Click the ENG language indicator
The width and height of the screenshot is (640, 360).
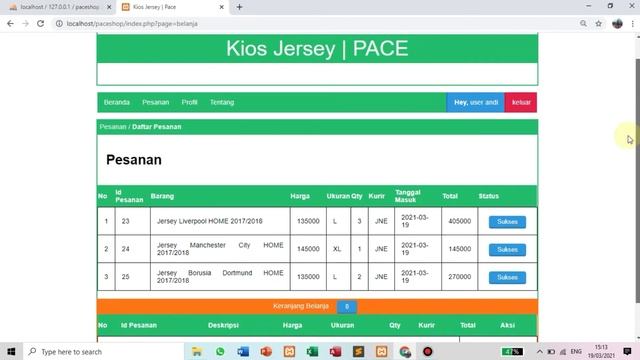click(576, 351)
